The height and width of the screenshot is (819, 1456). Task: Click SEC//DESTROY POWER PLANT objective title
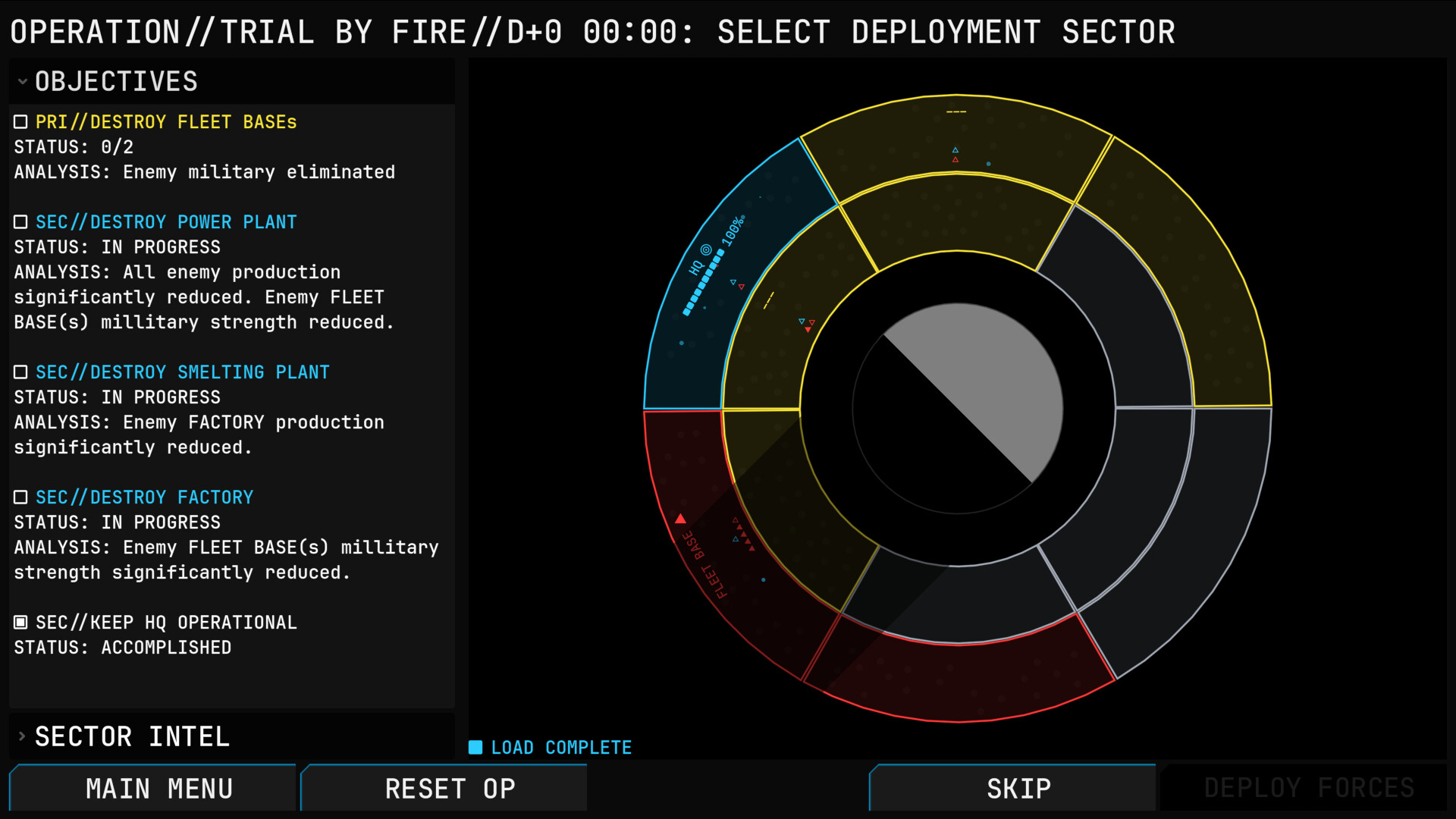coord(166,222)
